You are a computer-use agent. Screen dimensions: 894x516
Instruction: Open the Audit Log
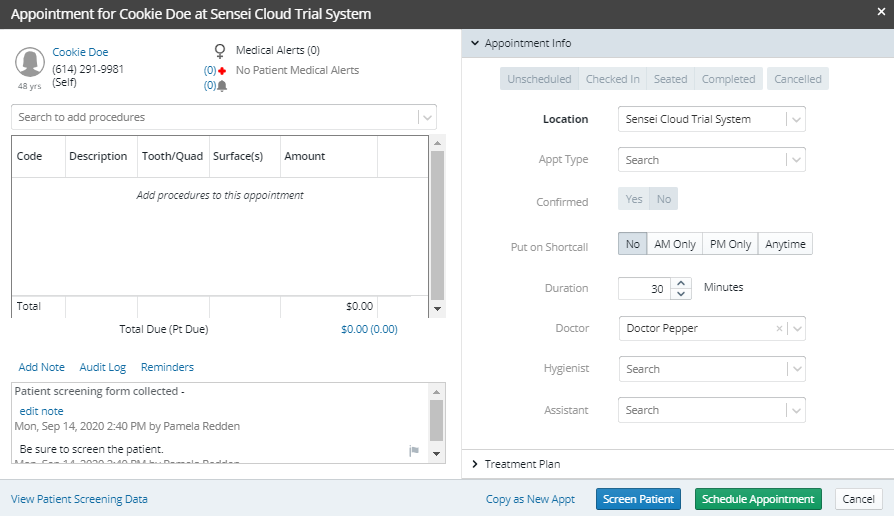pyautogui.click(x=103, y=367)
